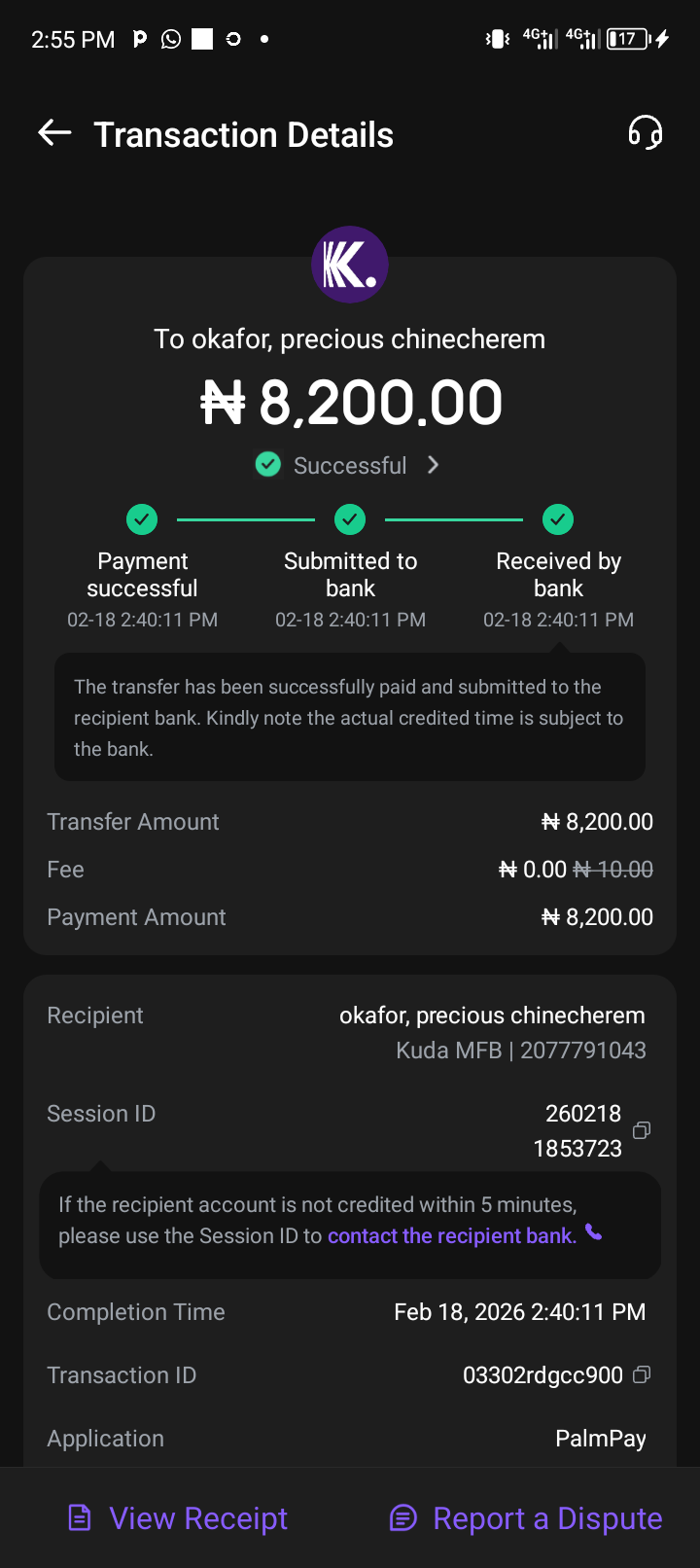Viewport: 700px width, 1568px height.
Task: Tap the back arrow icon
Action: (x=54, y=133)
